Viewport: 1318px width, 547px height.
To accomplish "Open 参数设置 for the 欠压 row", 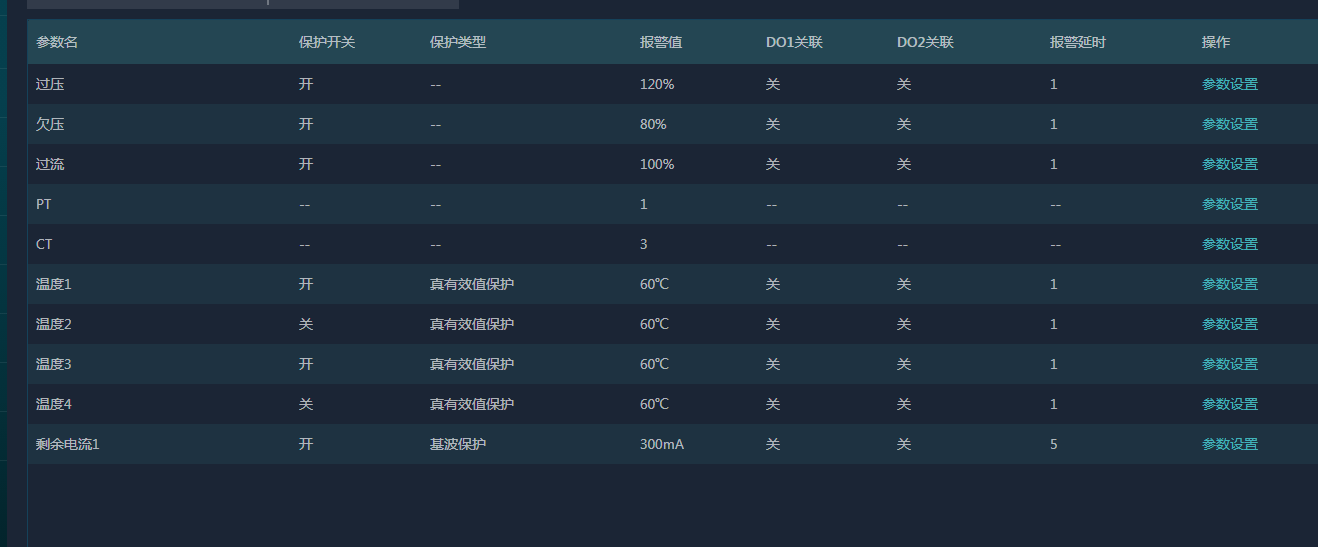I will coord(1229,124).
